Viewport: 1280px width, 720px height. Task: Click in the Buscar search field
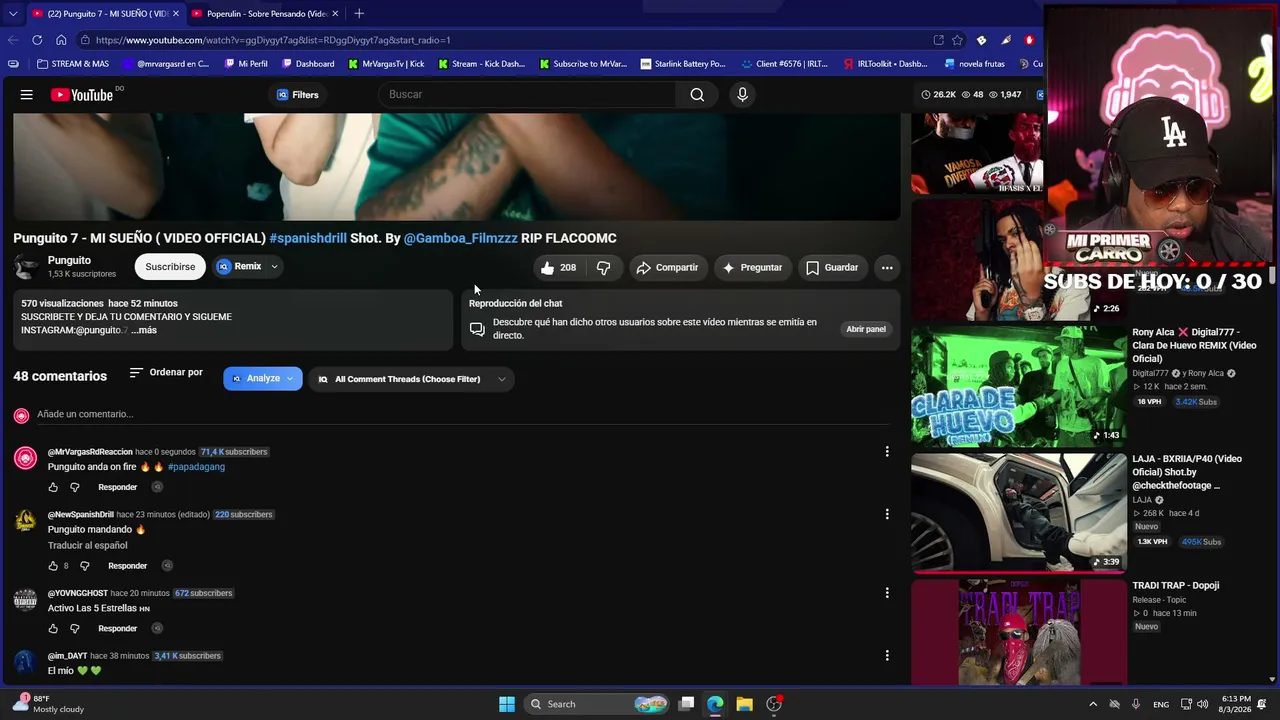point(527,95)
